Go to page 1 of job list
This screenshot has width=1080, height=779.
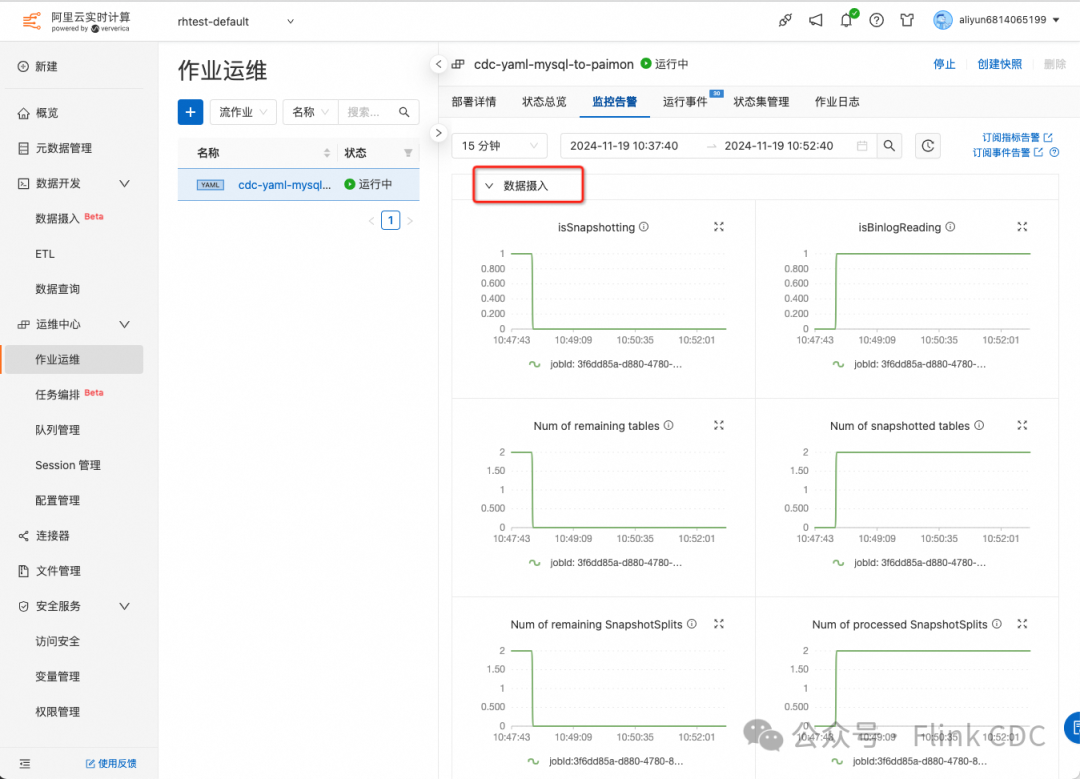click(391, 220)
